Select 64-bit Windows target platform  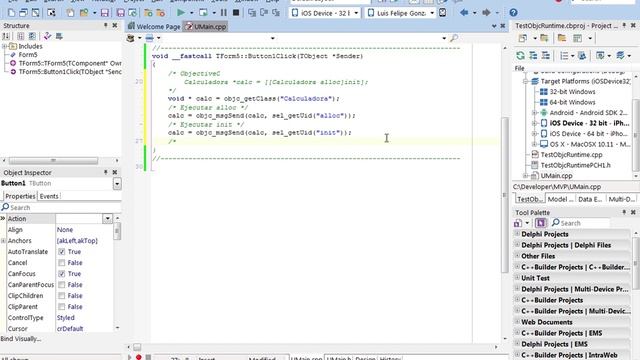(572, 102)
